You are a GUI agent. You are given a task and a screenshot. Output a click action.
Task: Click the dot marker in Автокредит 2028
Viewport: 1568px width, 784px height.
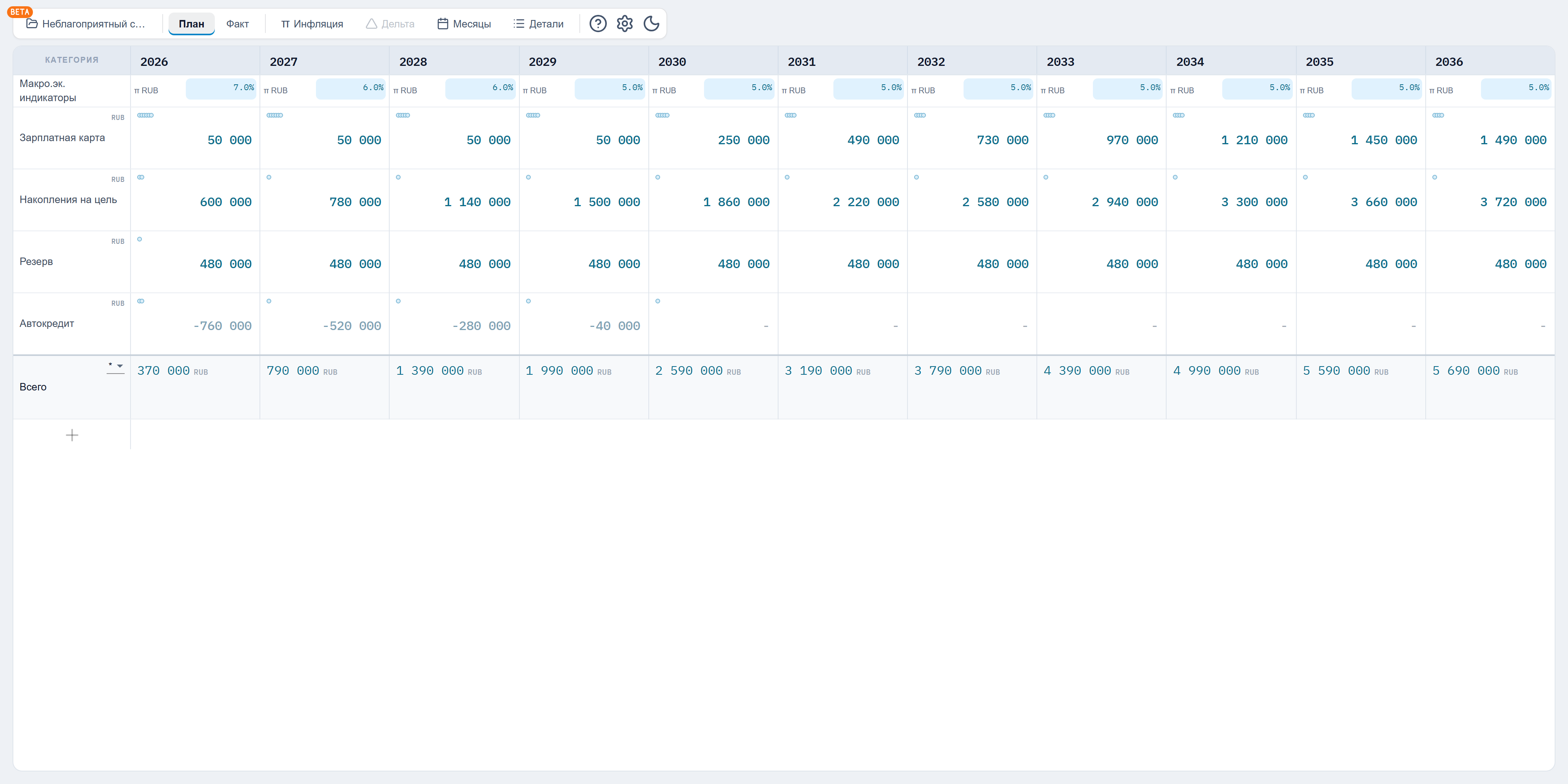point(398,301)
